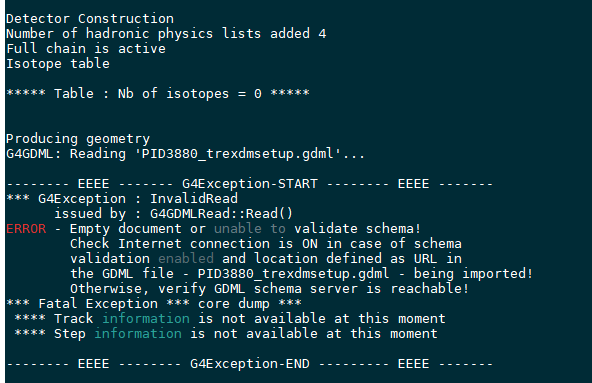Click 'Track information is not available' line
The height and width of the screenshot is (383, 592).
pyautogui.click(x=230, y=318)
